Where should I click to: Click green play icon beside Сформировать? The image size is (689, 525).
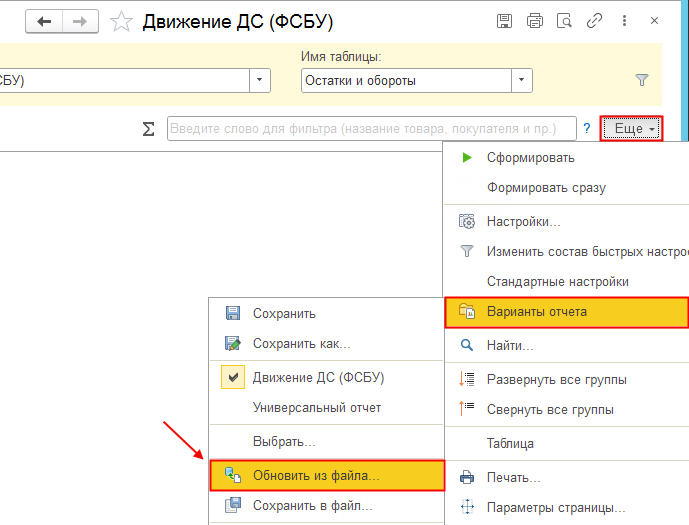tap(467, 157)
